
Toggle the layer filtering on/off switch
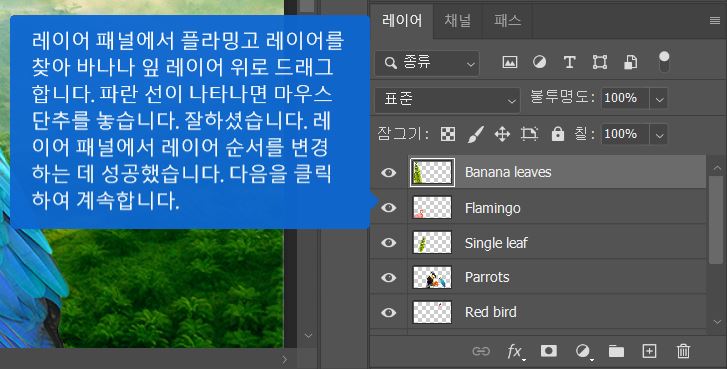coord(664,62)
